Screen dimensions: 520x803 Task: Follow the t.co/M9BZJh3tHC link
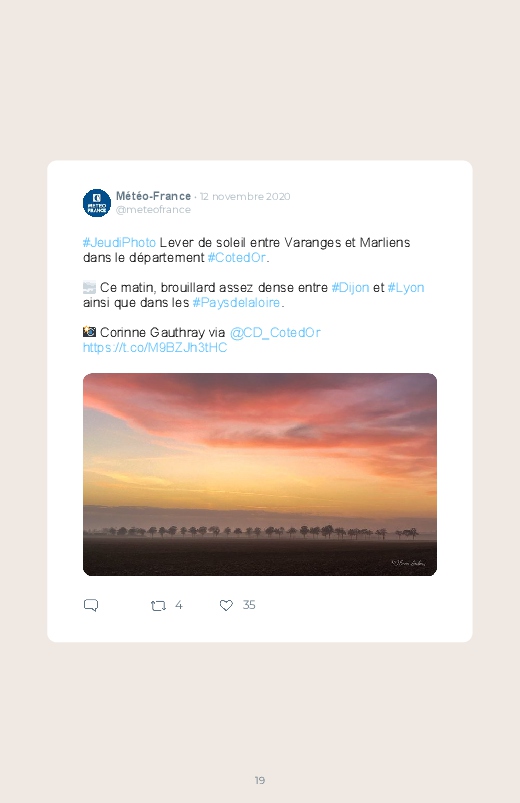tap(155, 347)
